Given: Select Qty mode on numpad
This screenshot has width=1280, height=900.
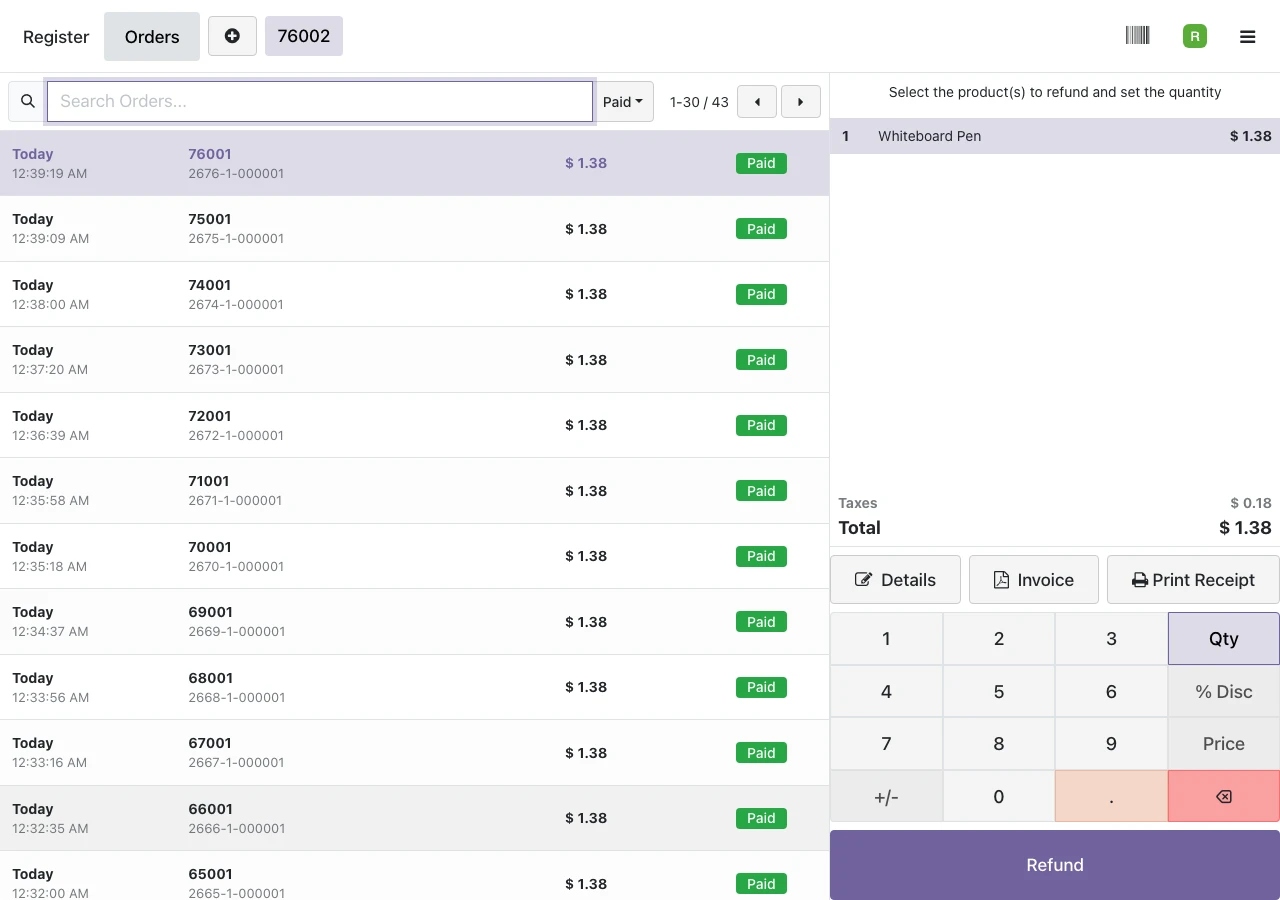Looking at the screenshot, I should [x=1224, y=639].
